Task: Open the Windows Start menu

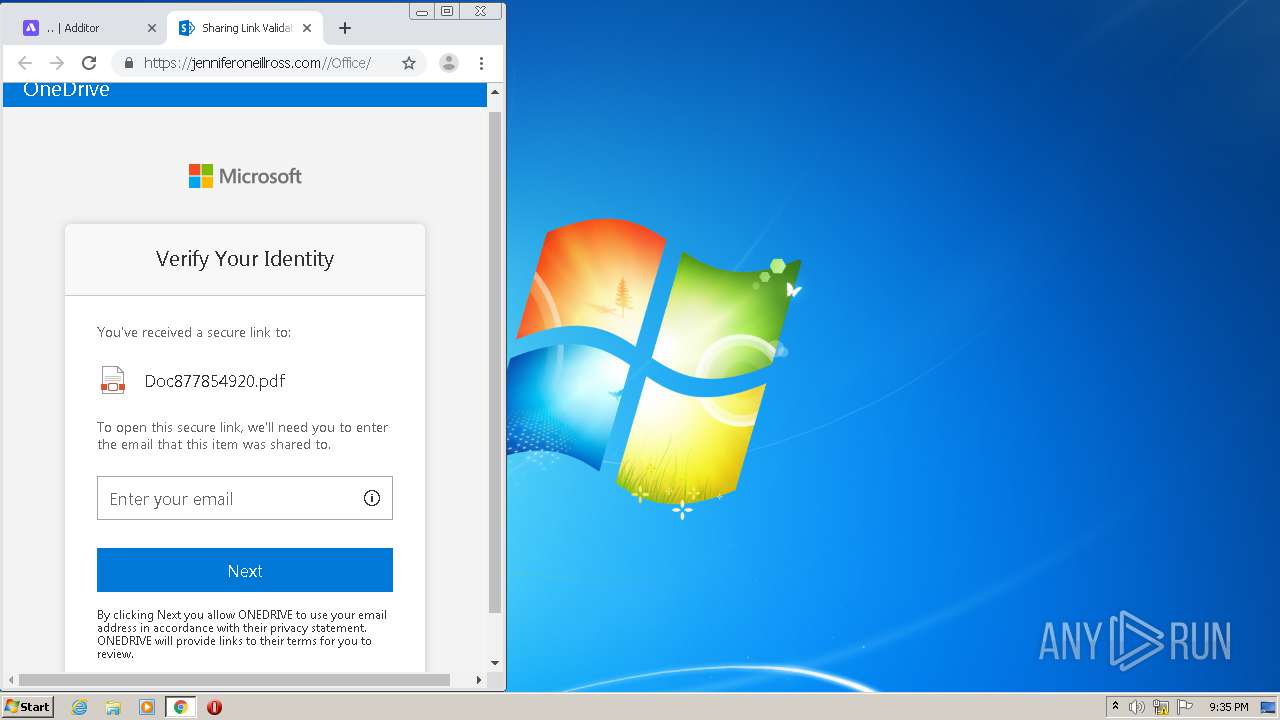Action: [x=28, y=707]
